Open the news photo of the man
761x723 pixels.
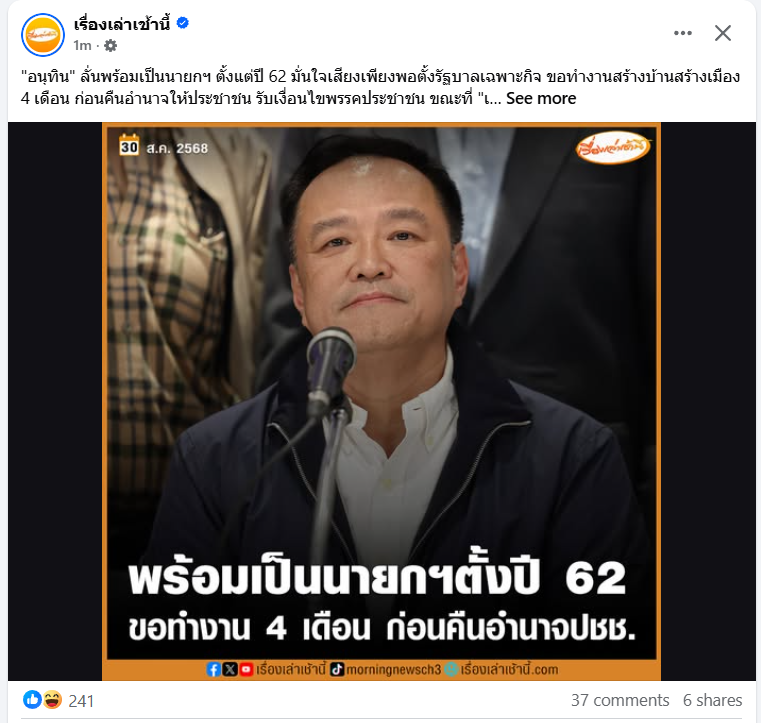381,401
